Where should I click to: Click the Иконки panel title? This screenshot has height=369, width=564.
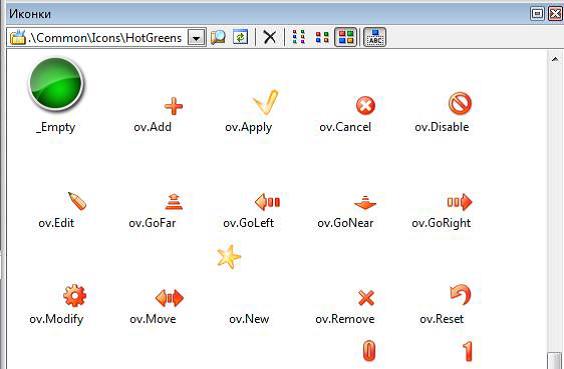coord(30,14)
